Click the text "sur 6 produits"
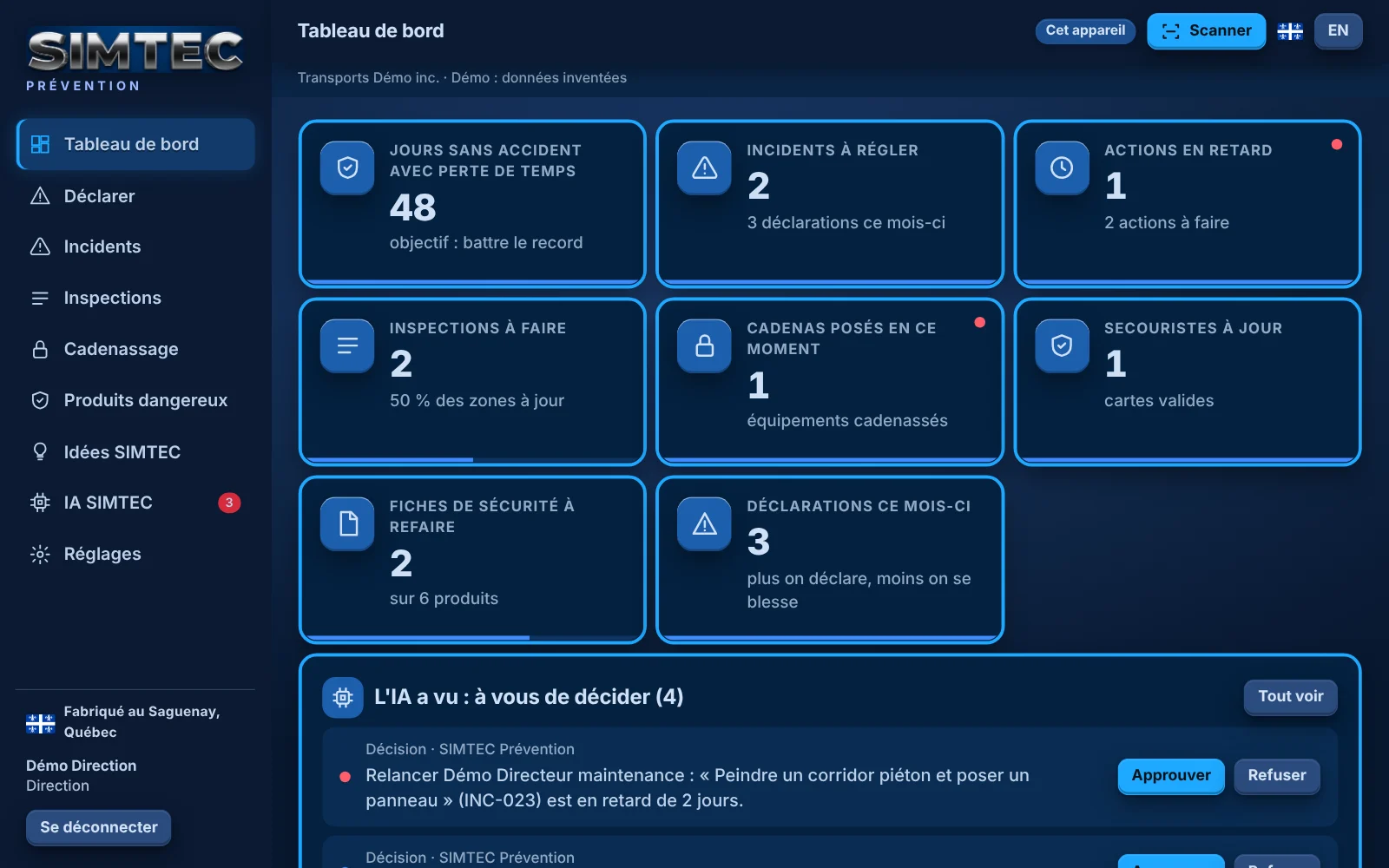 coord(444,599)
